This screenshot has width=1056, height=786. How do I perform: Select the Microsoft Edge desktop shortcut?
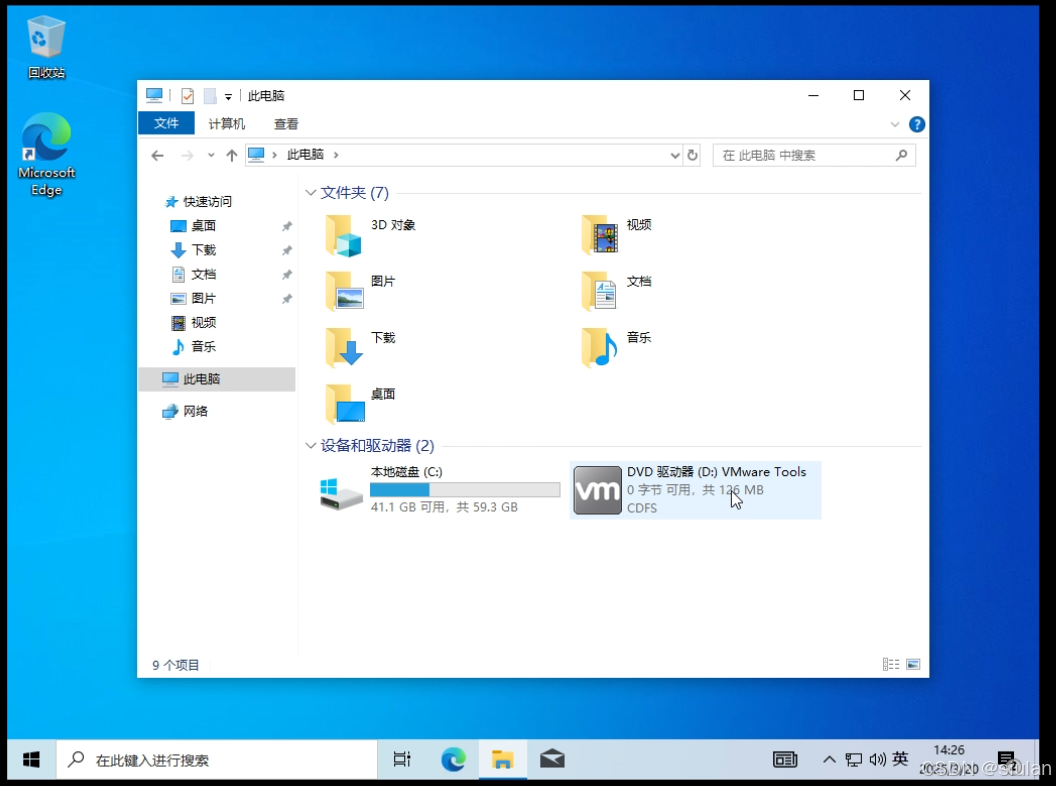tap(46, 154)
